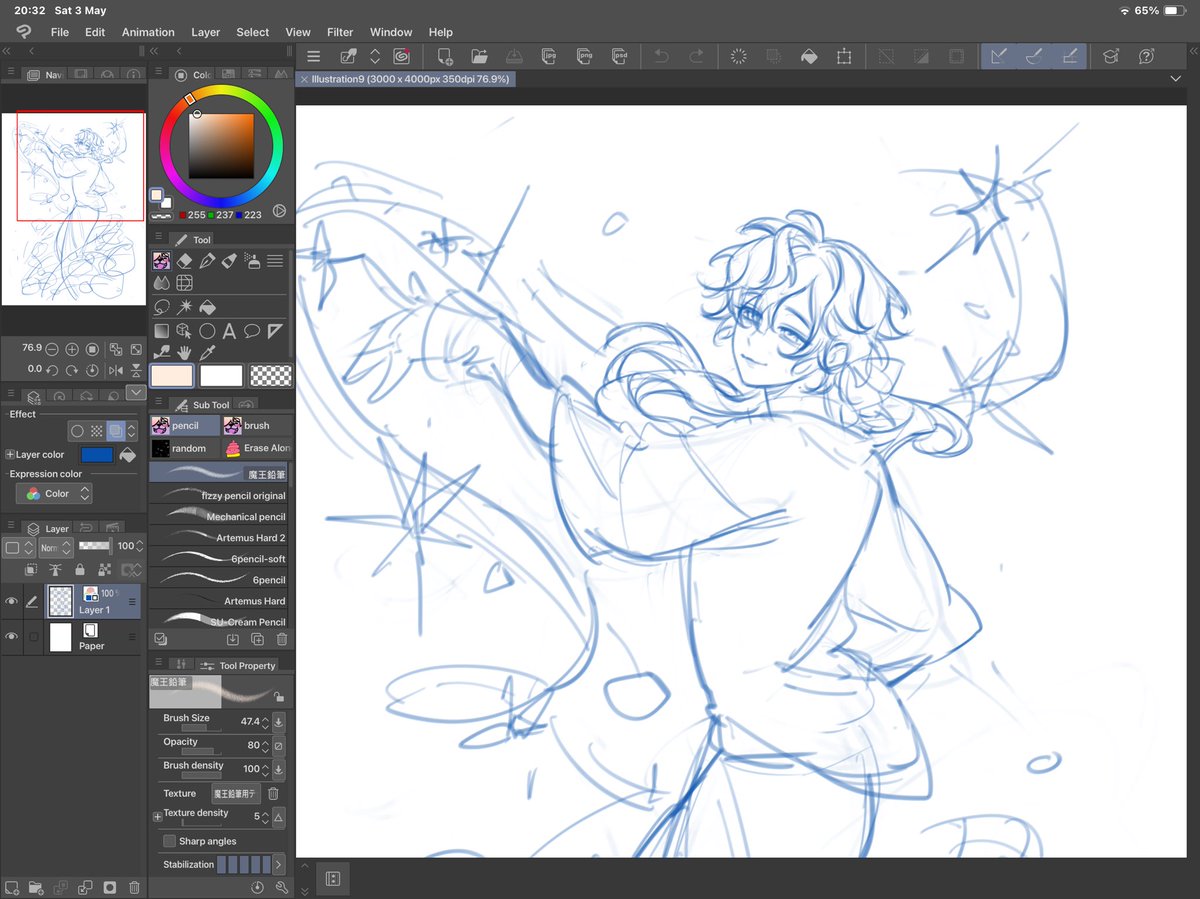The height and width of the screenshot is (899, 1200).
Task: Select the Fill bucket tool in the Tool palette
Action: (207, 307)
